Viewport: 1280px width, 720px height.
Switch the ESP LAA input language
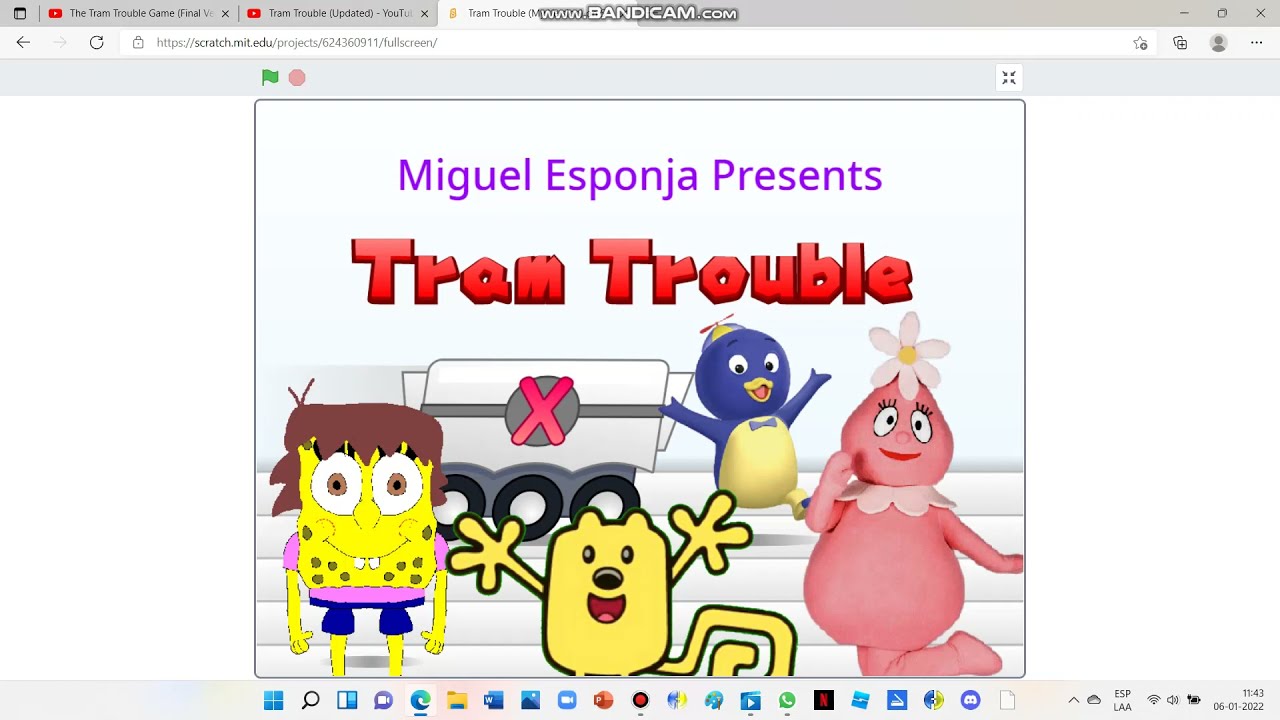[x=1122, y=700]
